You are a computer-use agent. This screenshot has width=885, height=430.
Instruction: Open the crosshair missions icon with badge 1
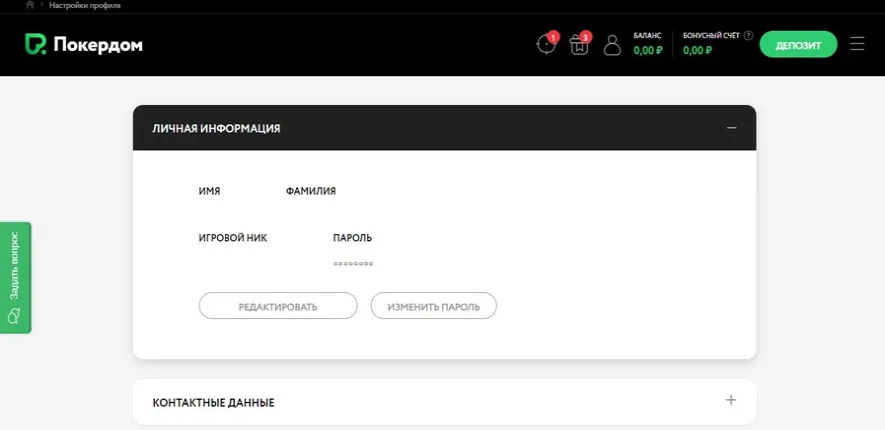click(x=546, y=45)
